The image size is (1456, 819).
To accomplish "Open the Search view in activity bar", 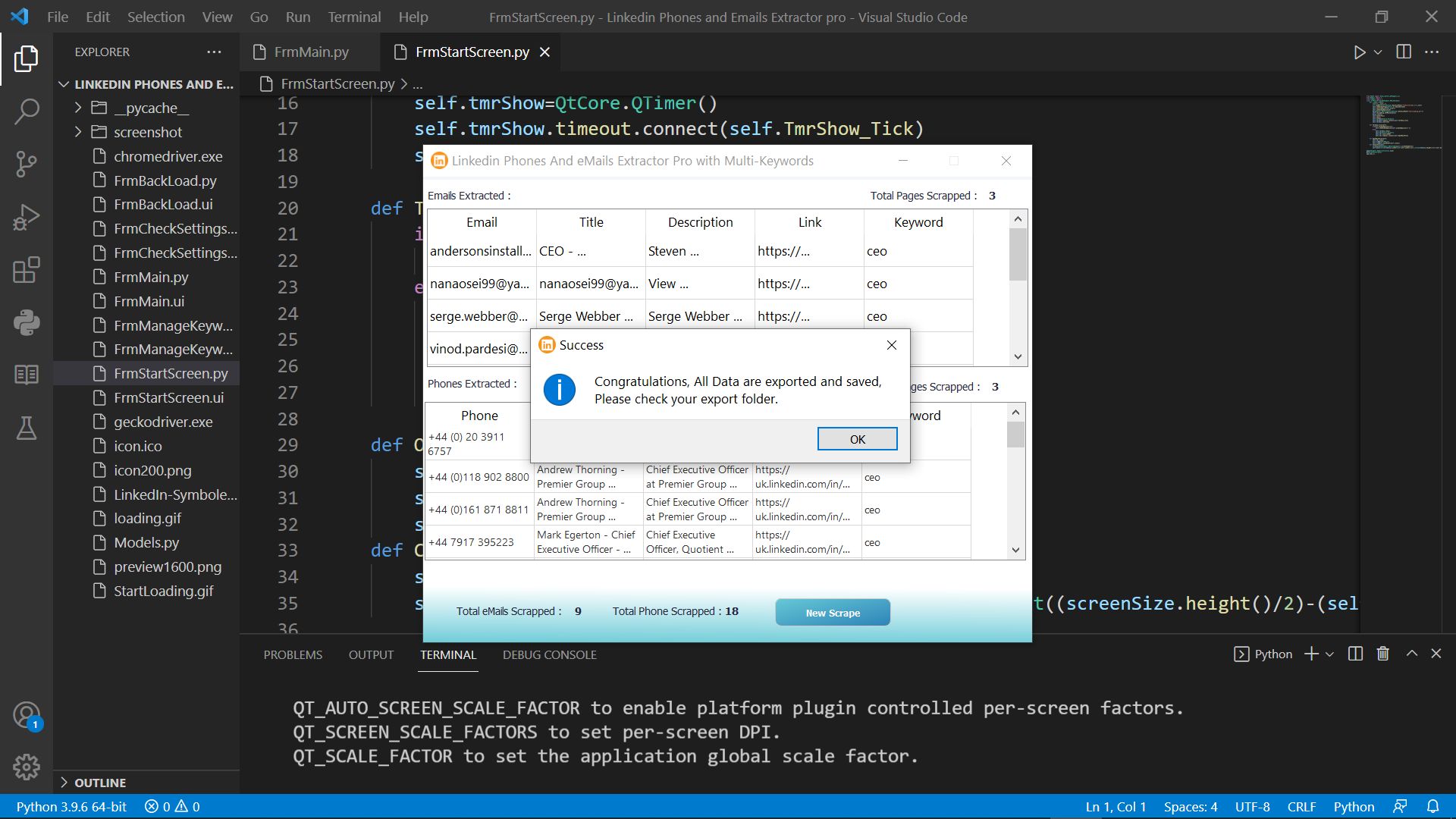I will point(27,111).
